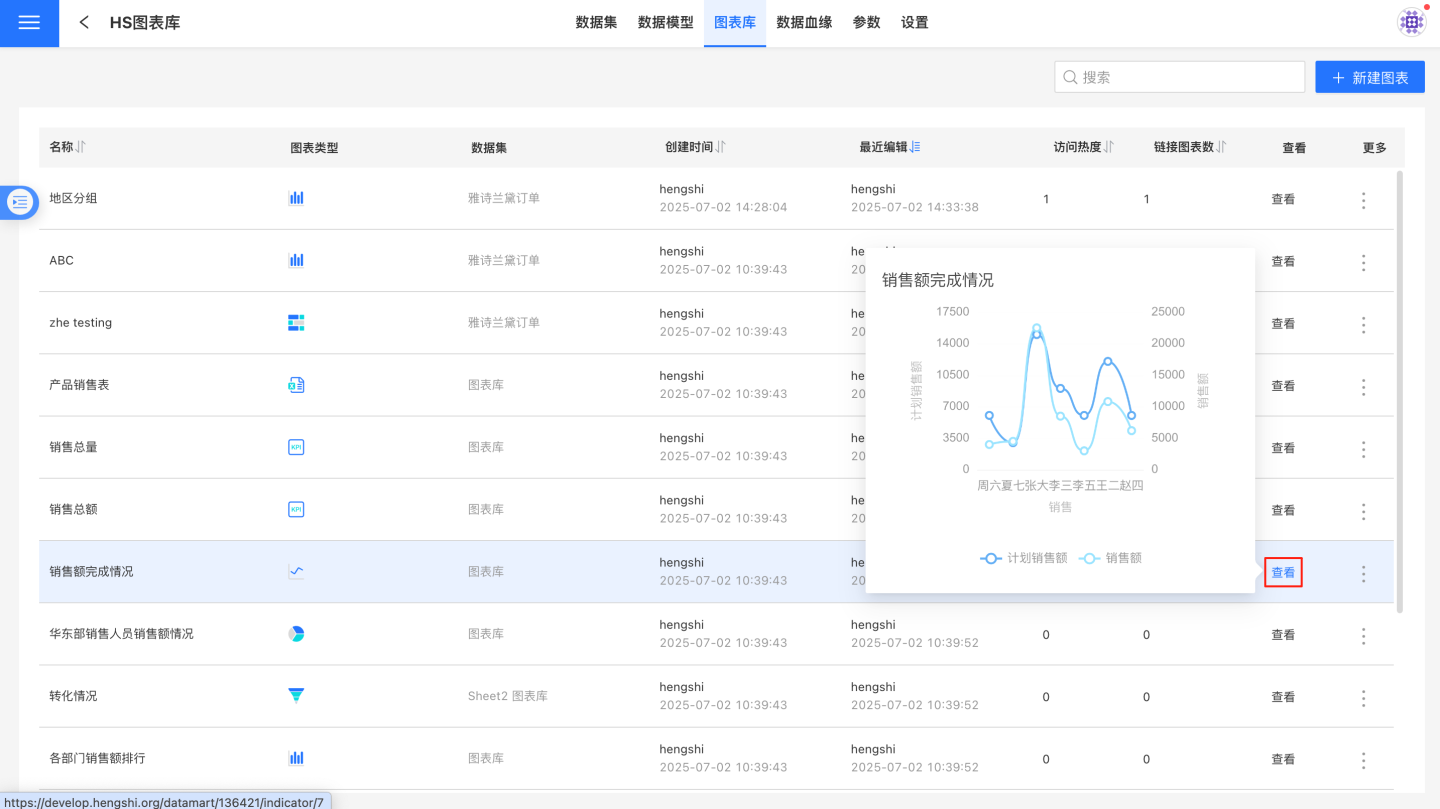Open more options for 地区分组 row

coord(1363,200)
